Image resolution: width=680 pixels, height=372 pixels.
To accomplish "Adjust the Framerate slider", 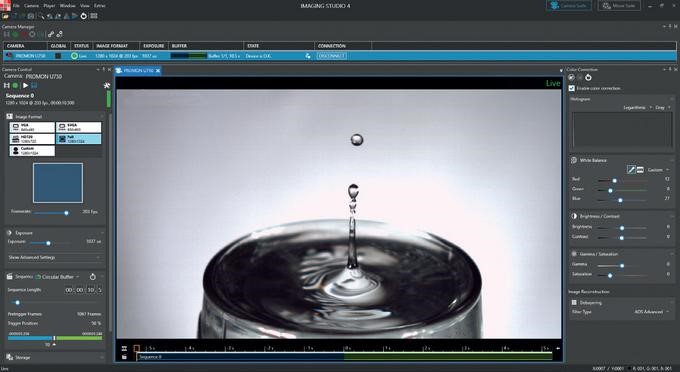I will [x=66, y=212].
